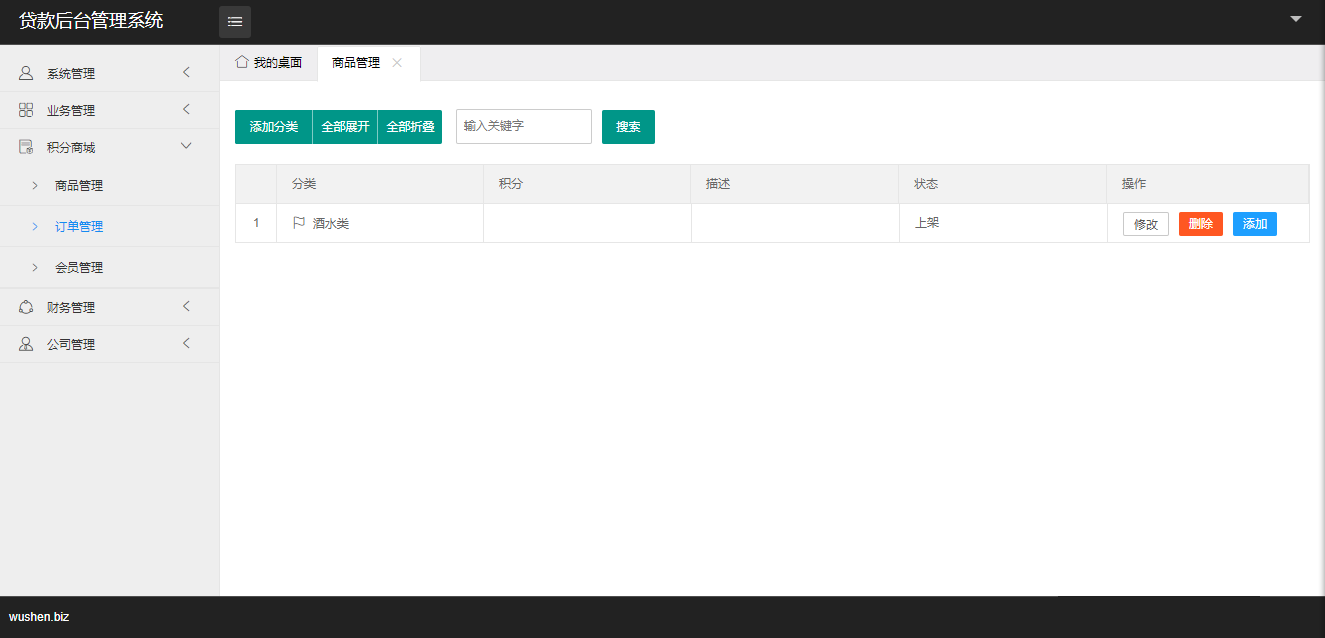Click the 添加分类 button

click(274, 127)
